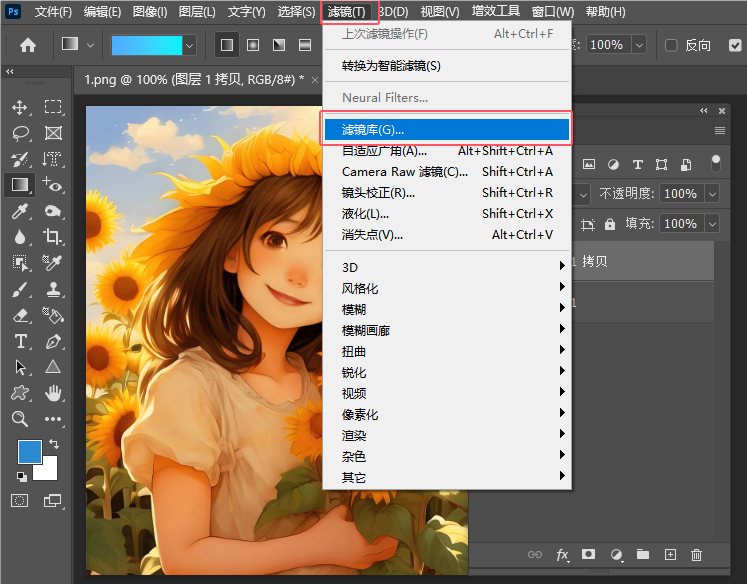The width and height of the screenshot is (747, 584).
Task: Choose reflected gradient style
Action: point(305,45)
